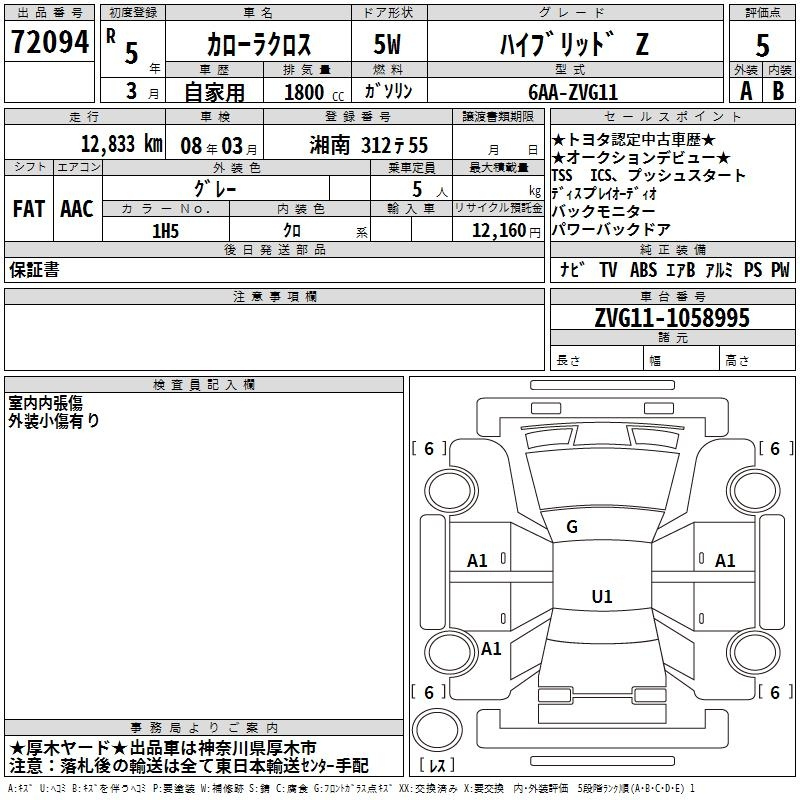Select registration number 湘南 312テ55
The image size is (800, 800).
(368, 145)
